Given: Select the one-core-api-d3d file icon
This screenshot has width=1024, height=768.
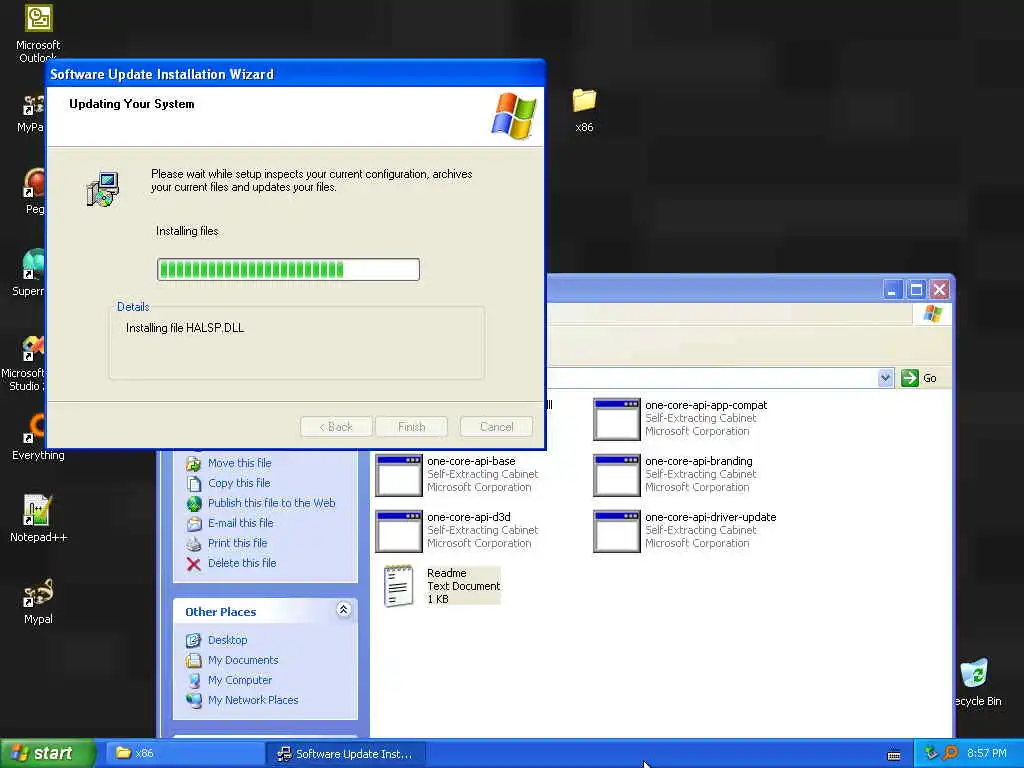Looking at the screenshot, I should pyautogui.click(x=398, y=531).
